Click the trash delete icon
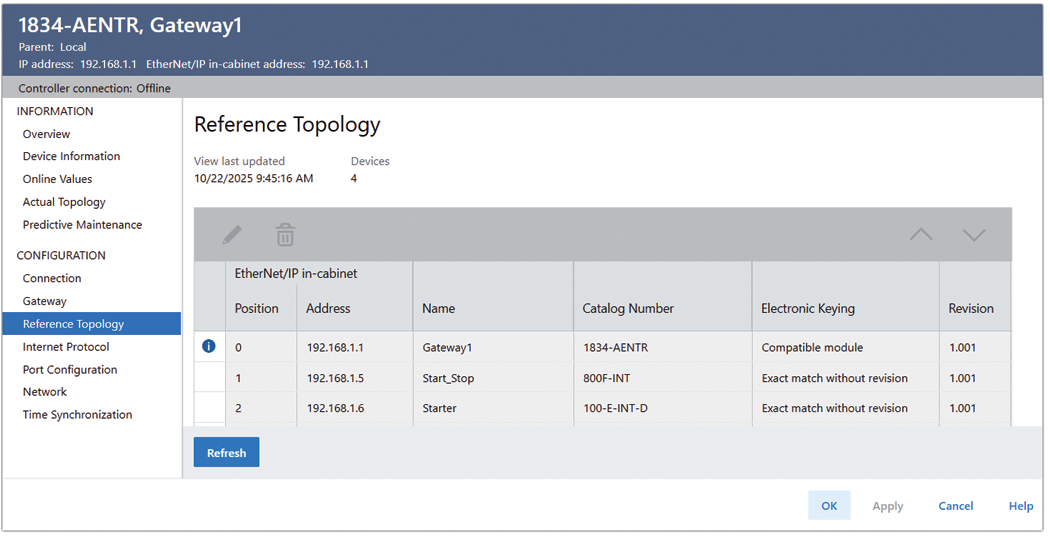Screen dimensions: 1050x537 [x=285, y=235]
